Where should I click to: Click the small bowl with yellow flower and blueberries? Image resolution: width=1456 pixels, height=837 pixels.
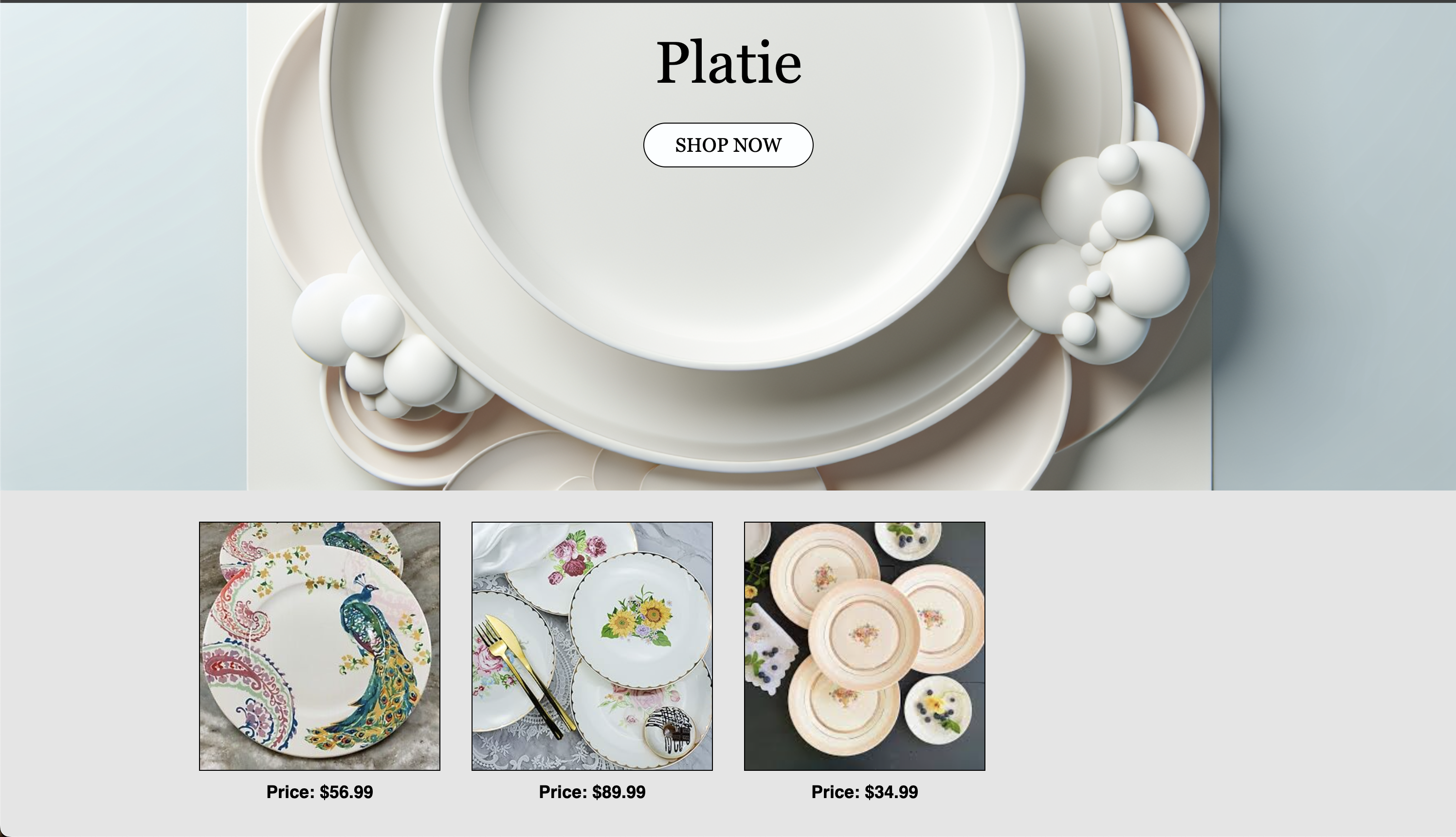coord(938,710)
